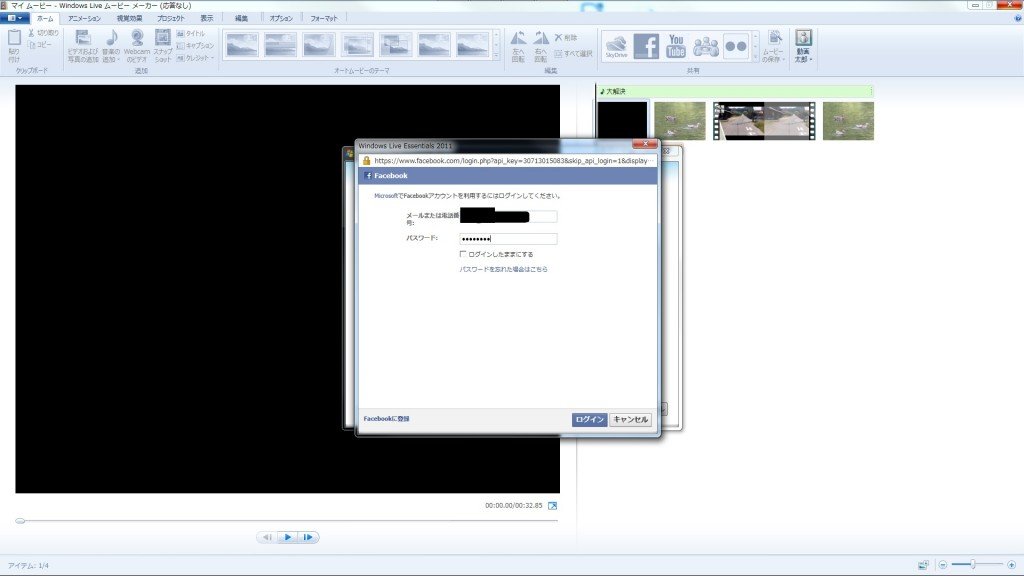
Task: Open the Facebookに登録 link
Action: tap(387, 419)
